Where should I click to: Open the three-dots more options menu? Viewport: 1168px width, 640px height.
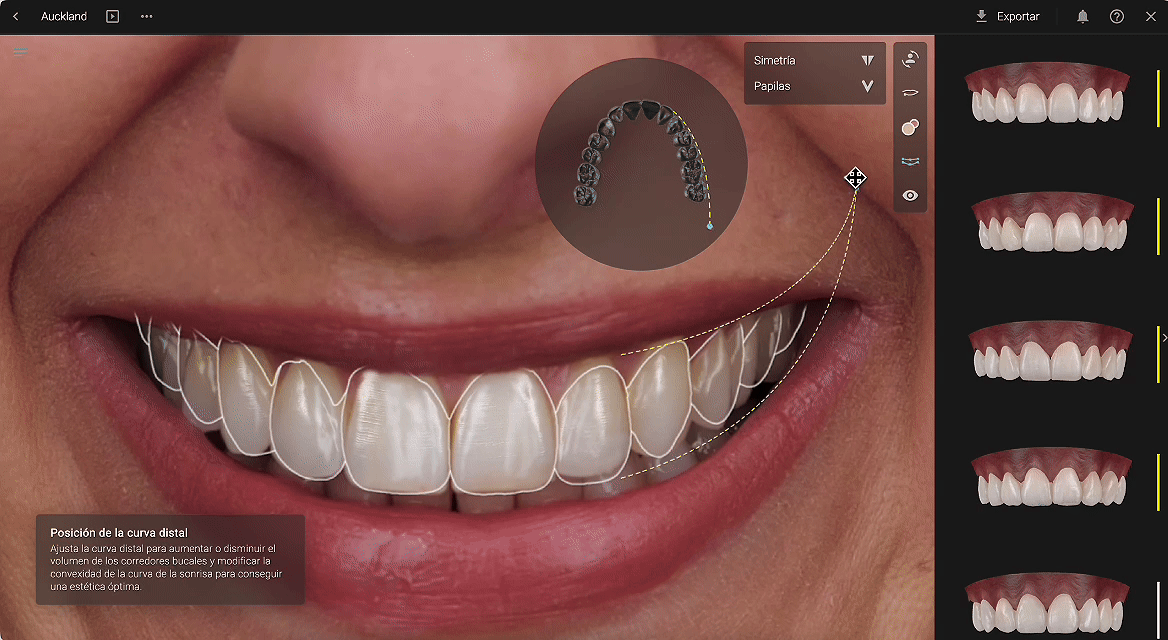[147, 16]
